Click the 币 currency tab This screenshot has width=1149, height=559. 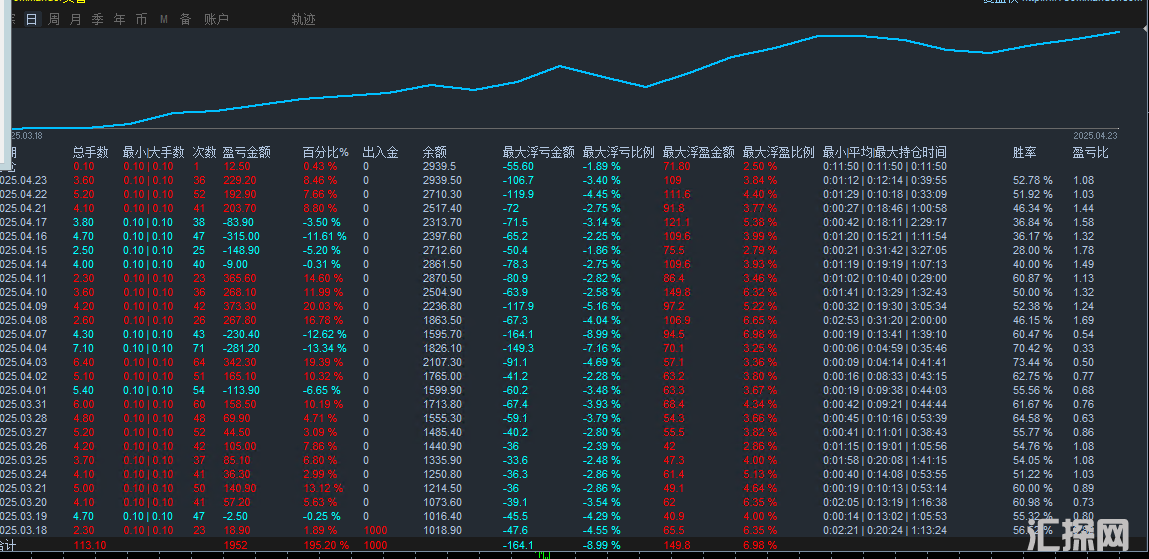(x=141, y=19)
